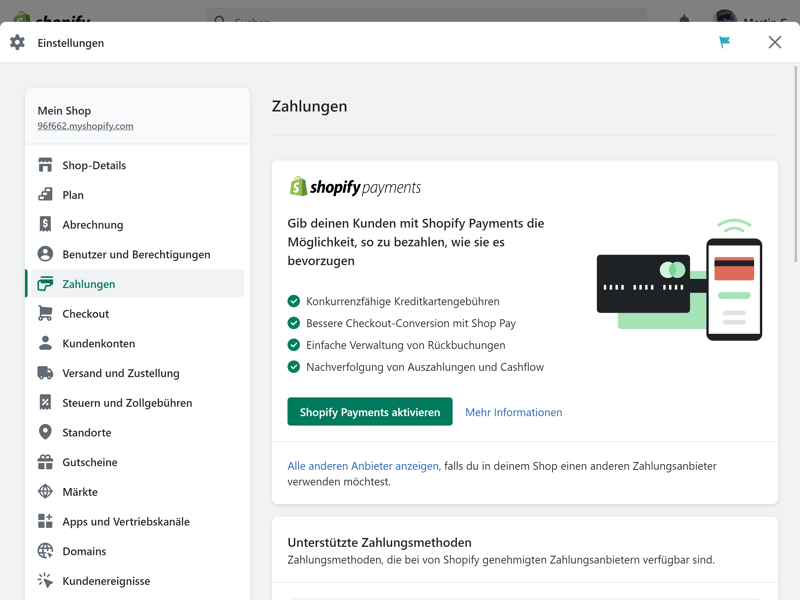Click the Shop-Details store icon
800x600 pixels.
click(x=45, y=165)
